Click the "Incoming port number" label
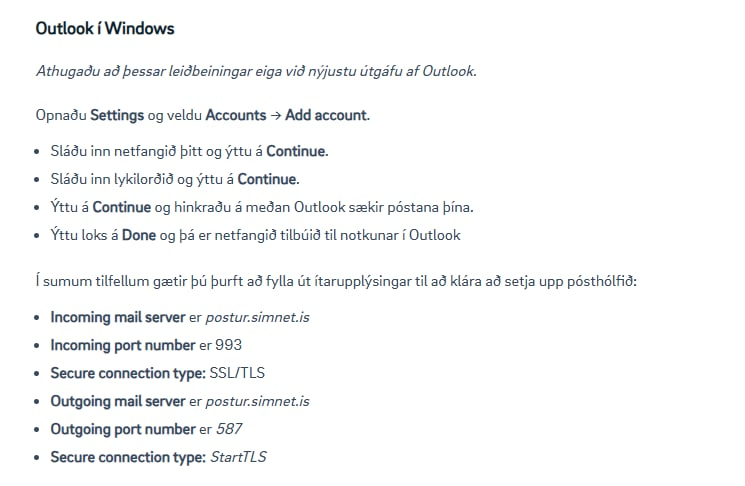Image resolution: width=745 pixels, height=486 pixels. [123, 345]
